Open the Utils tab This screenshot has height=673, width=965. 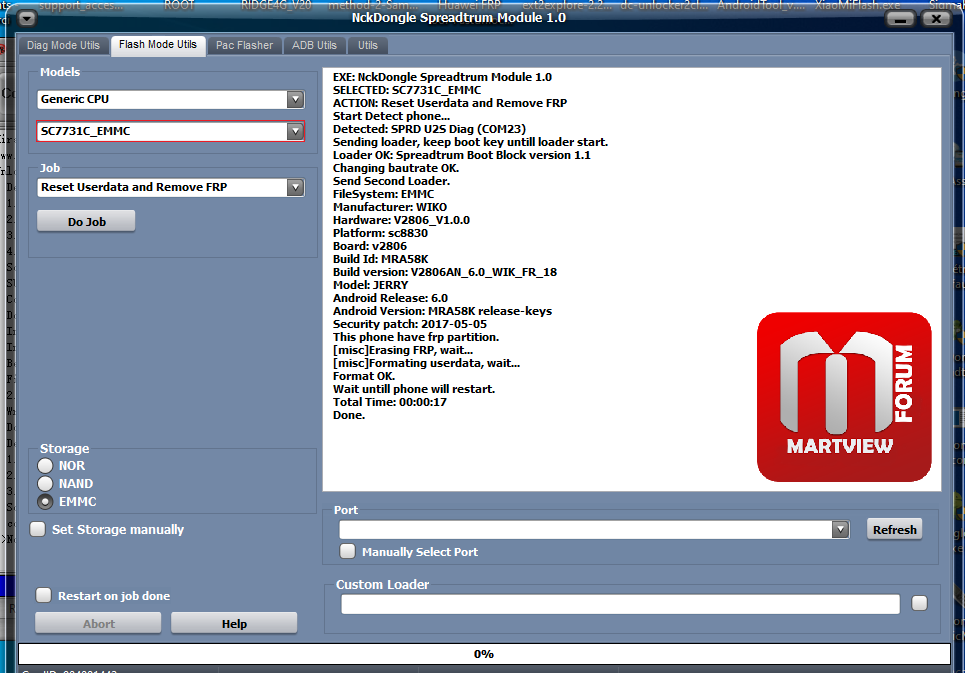click(x=367, y=46)
